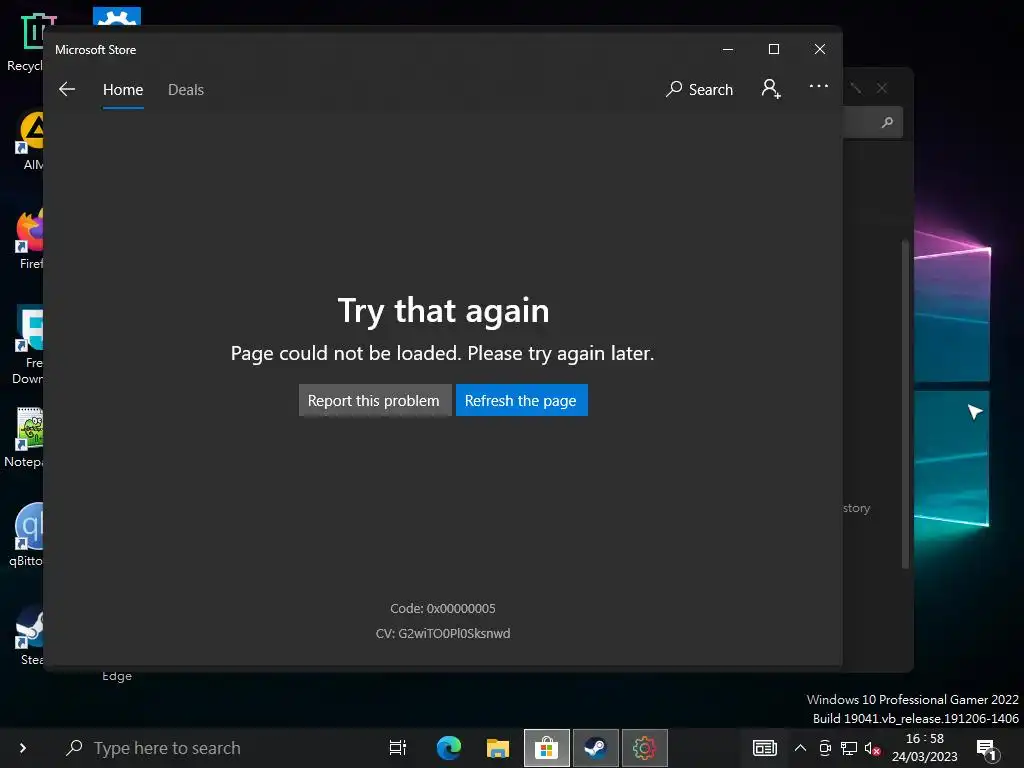Image resolution: width=1024 pixels, height=768 pixels.
Task: Expand the hidden system tray icons
Action: [800, 748]
